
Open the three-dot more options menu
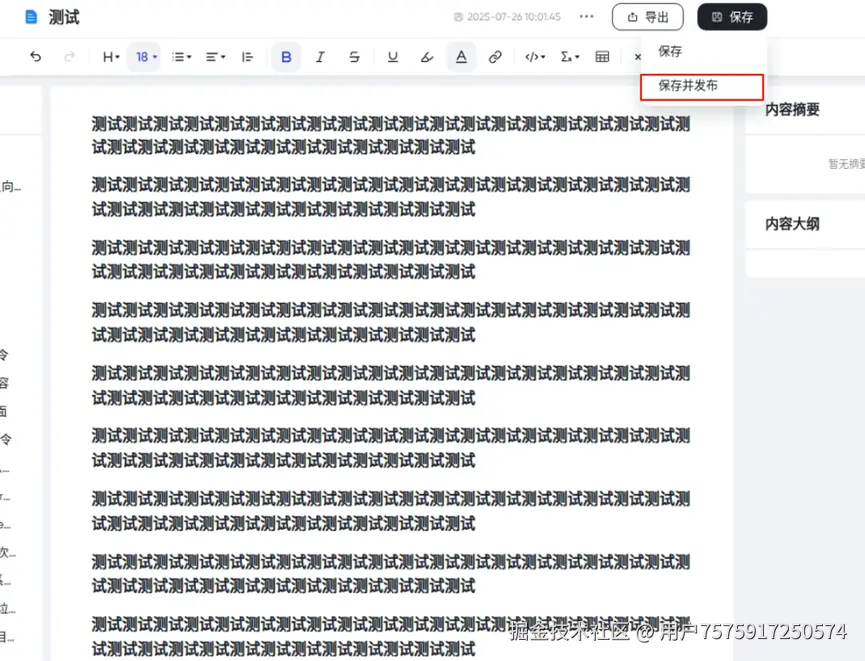586,17
